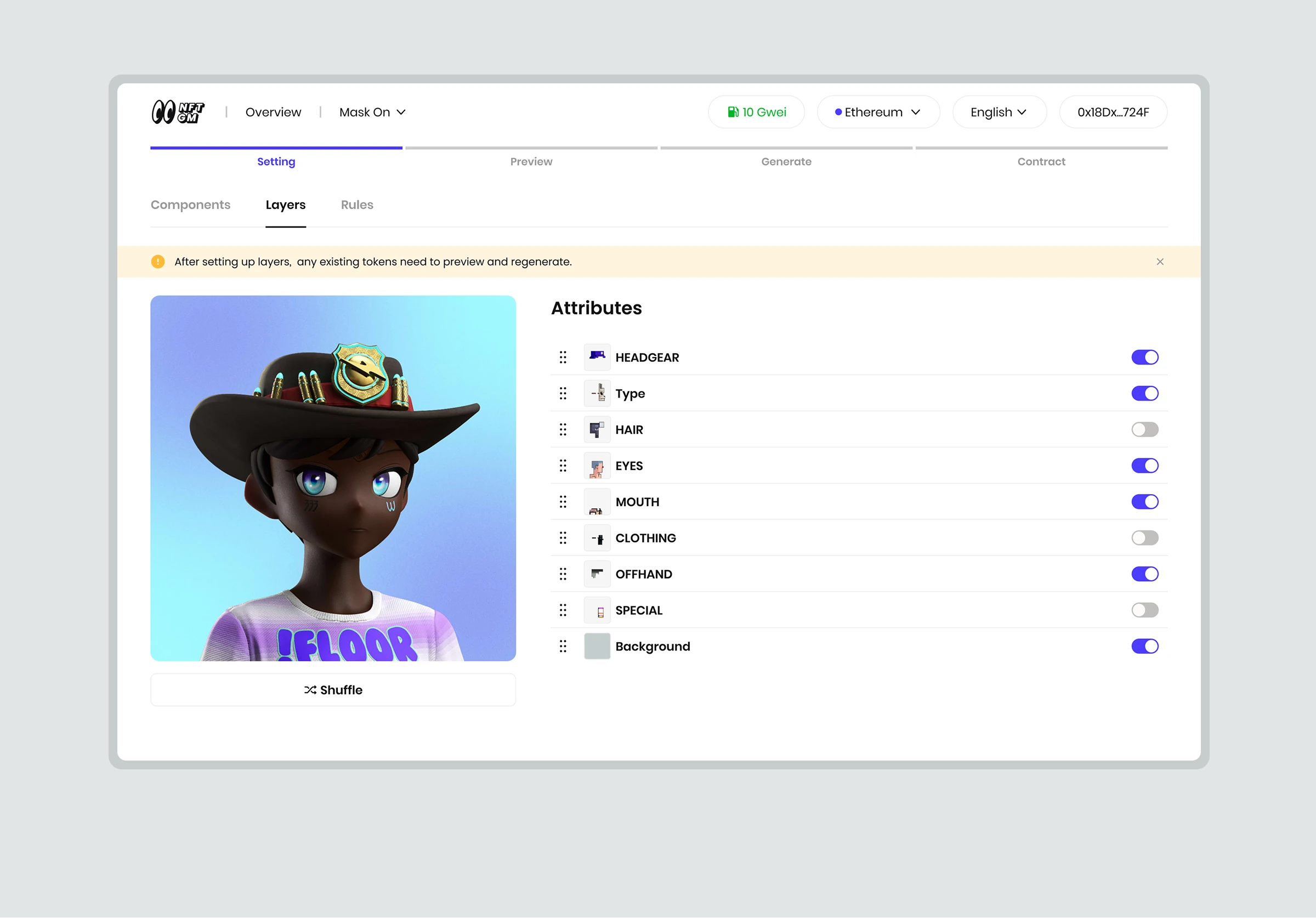Screen dimensions: 1316x918
Task: Click the Background attribute label
Action: point(653,646)
